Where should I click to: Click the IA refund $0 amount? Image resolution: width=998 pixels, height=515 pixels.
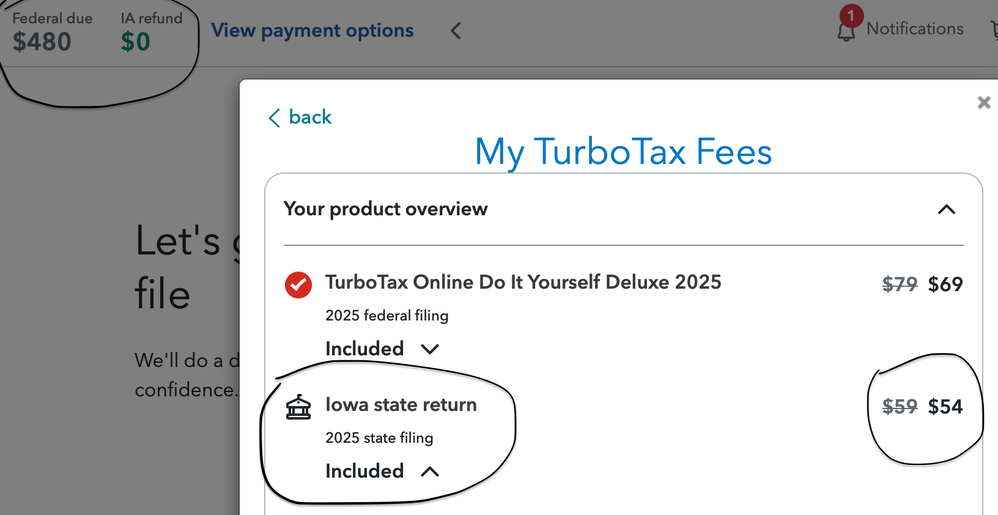[135, 42]
